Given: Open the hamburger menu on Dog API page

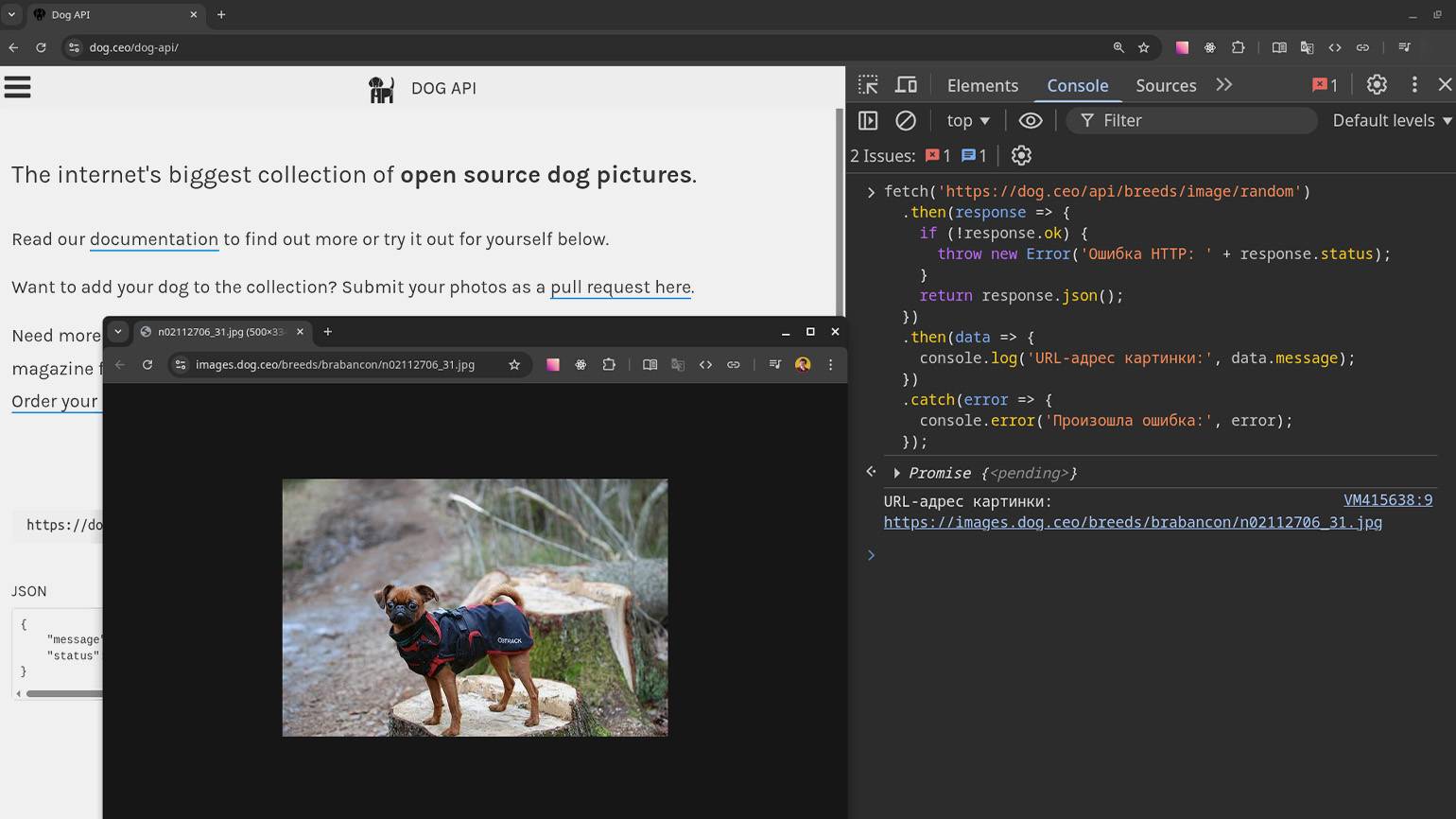Looking at the screenshot, I should point(18,88).
